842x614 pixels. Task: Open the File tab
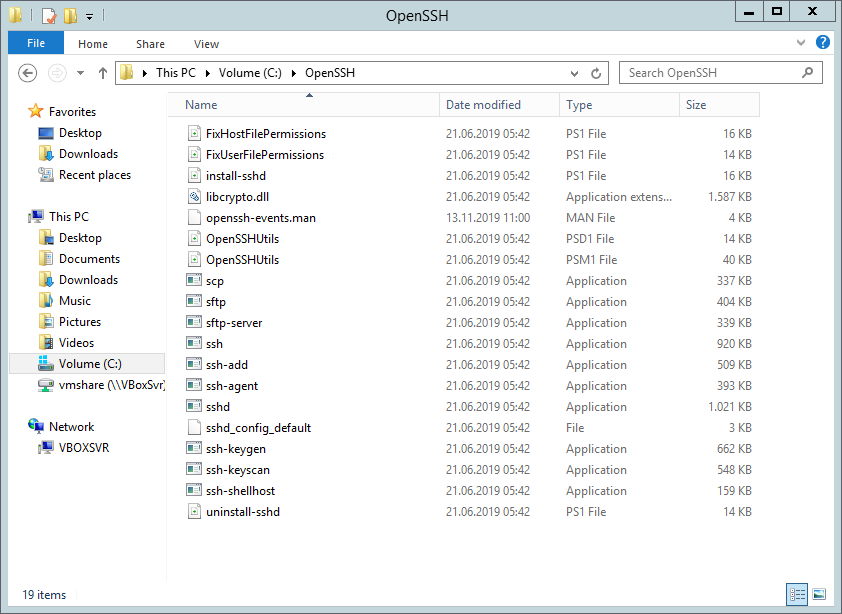tap(36, 43)
